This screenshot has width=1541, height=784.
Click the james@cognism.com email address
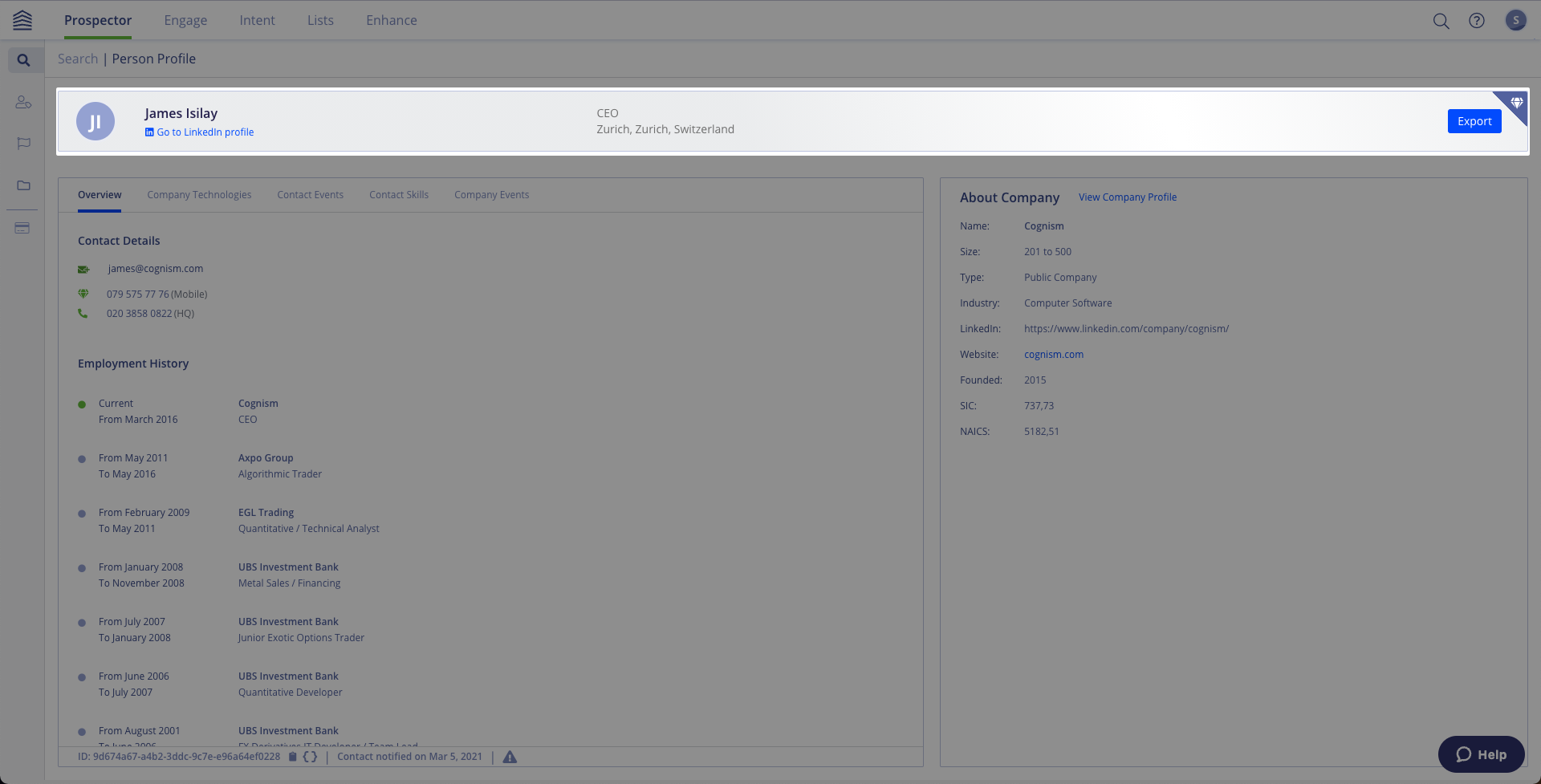point(156,269)
